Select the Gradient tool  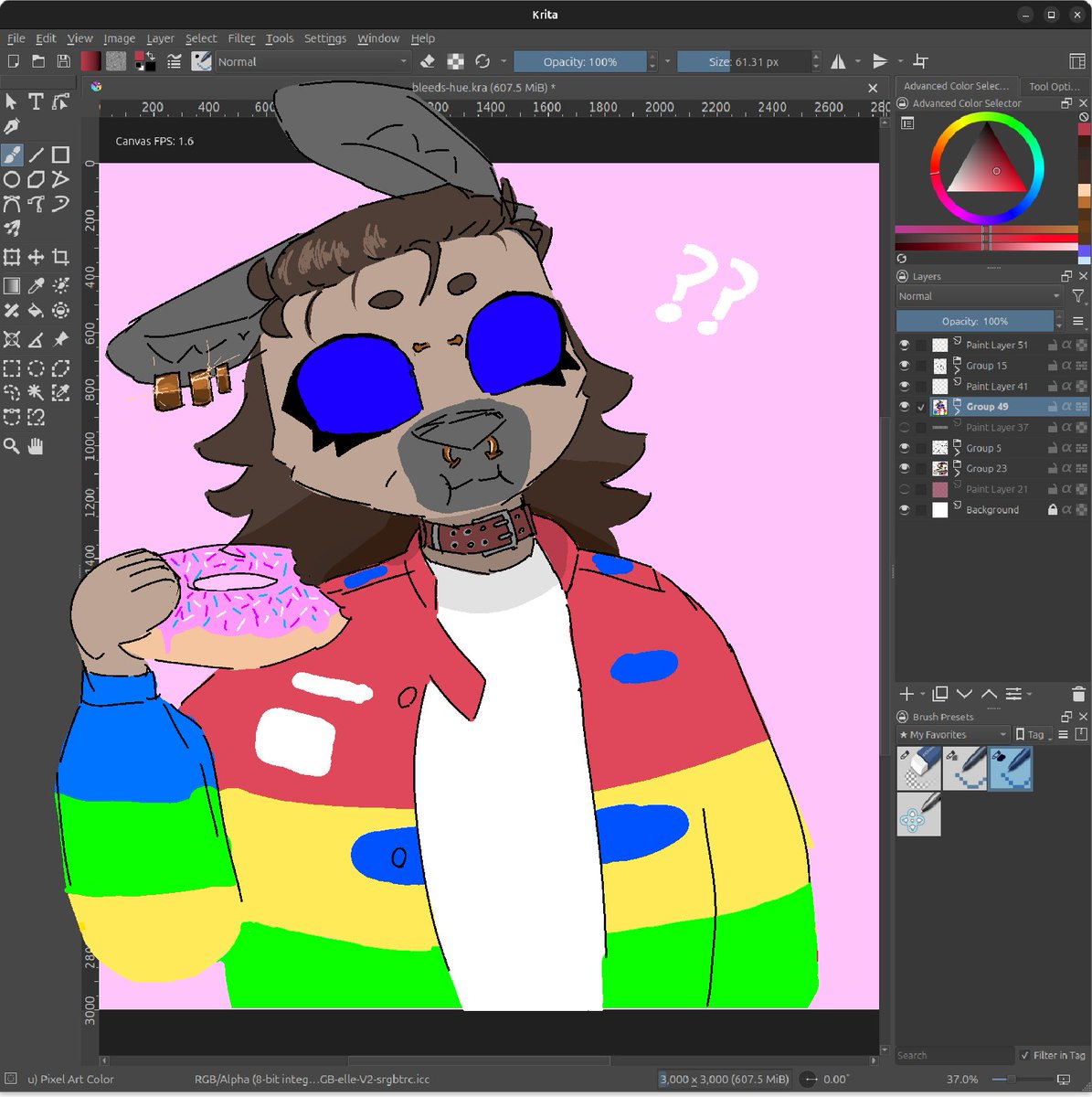click(x=12, y=286)
